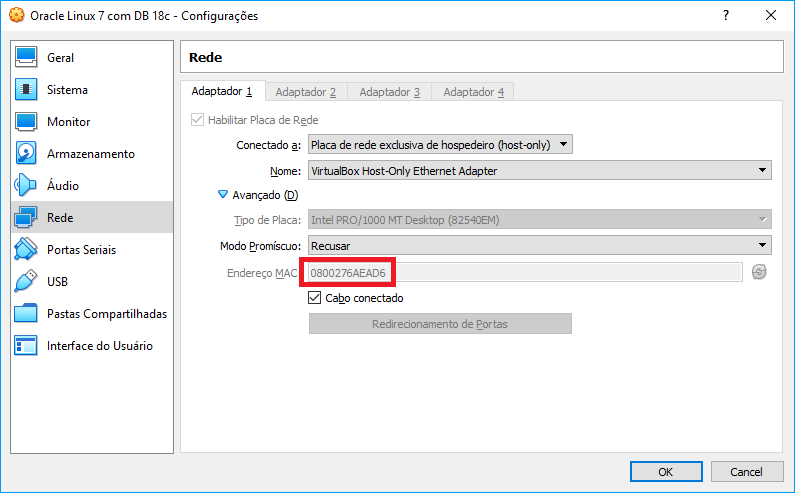Click the Sistema chip icon
Screen dimensions: 795x493
coord(26,89)
